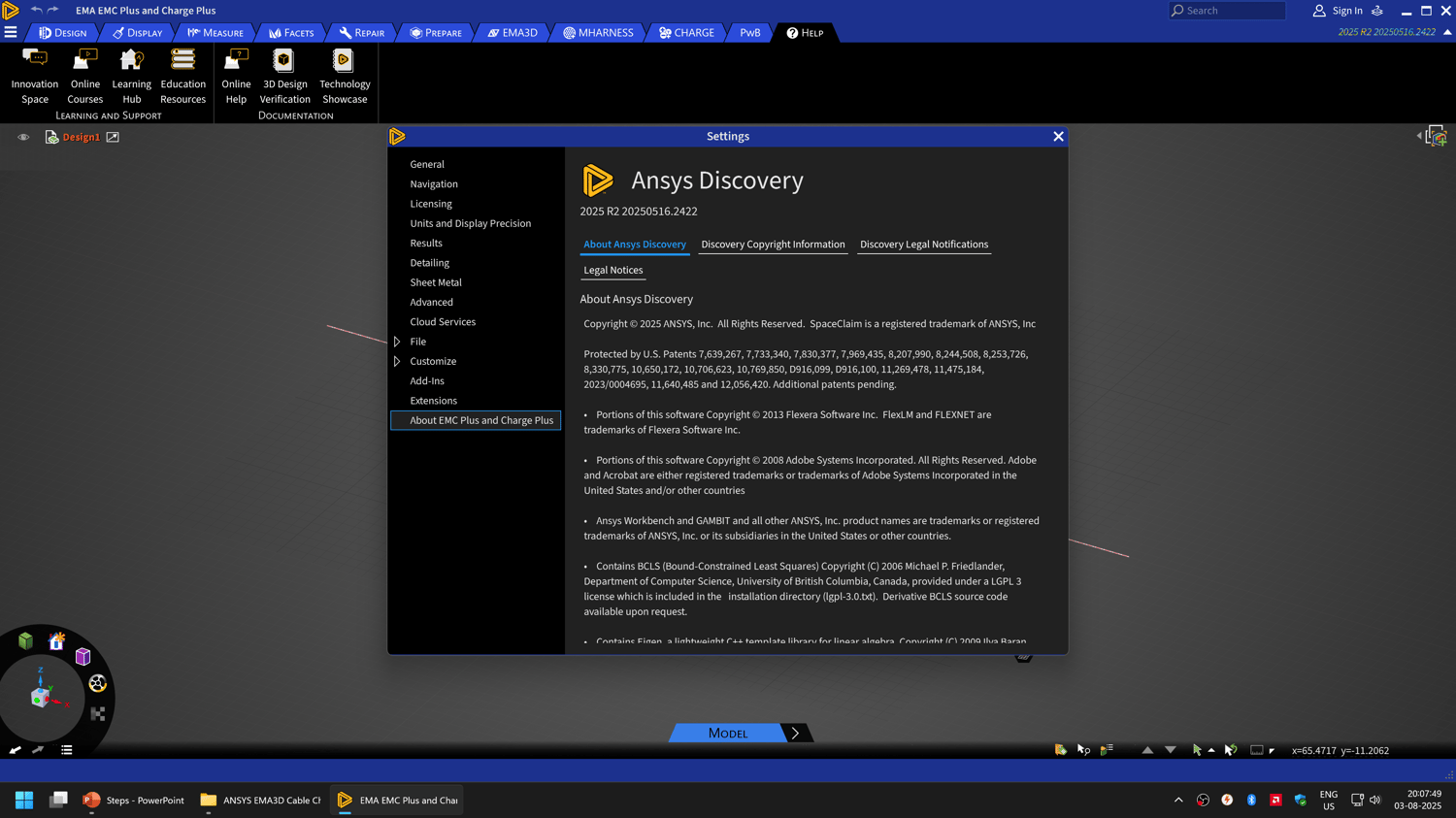
Task: Click the Search field in title bar
Action: (1227, 11)
